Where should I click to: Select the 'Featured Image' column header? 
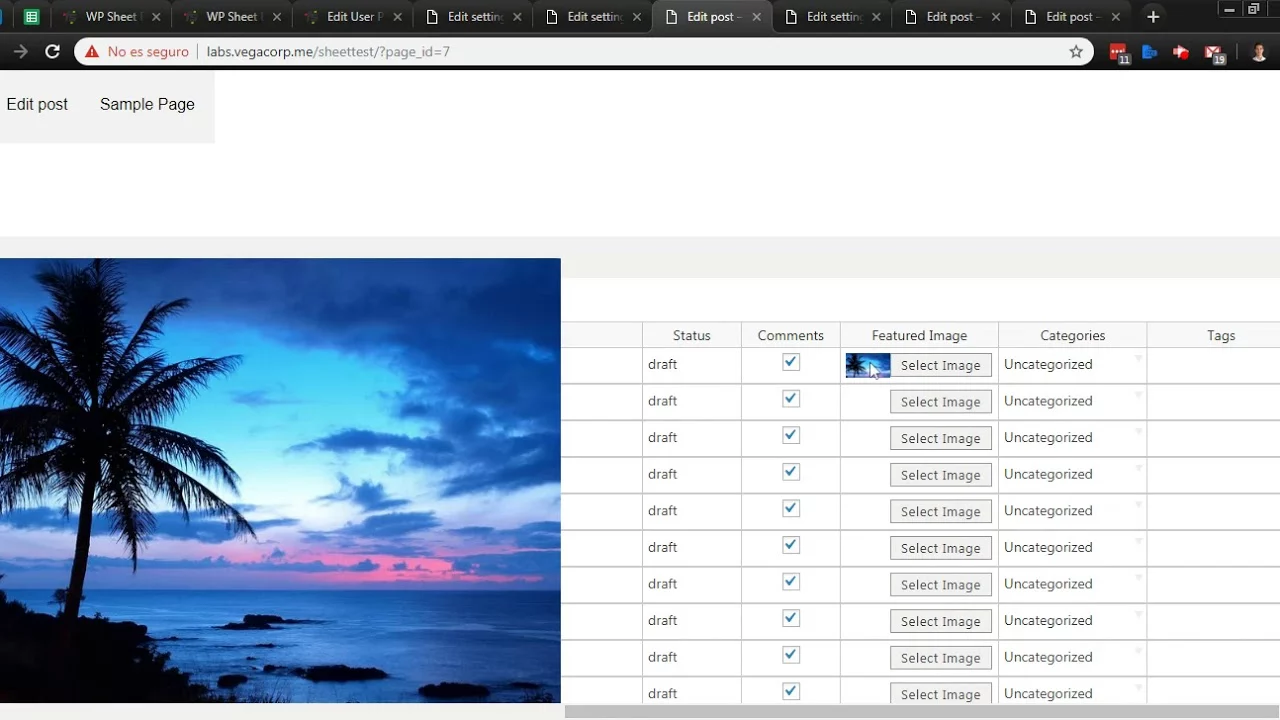tap(919, 336)
